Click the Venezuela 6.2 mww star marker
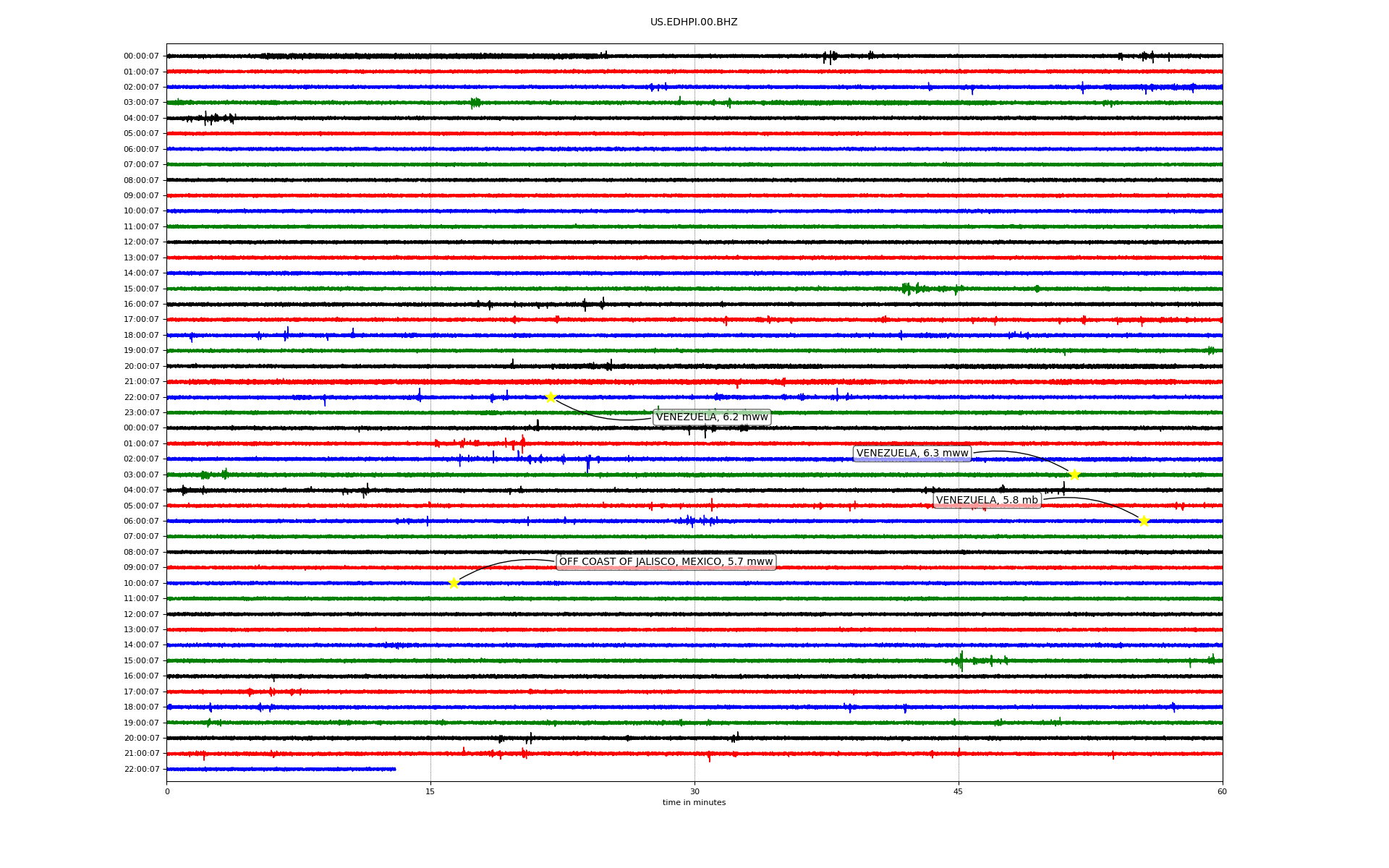The width and height of the screenshot is (1389, 868). coord(551,397)
